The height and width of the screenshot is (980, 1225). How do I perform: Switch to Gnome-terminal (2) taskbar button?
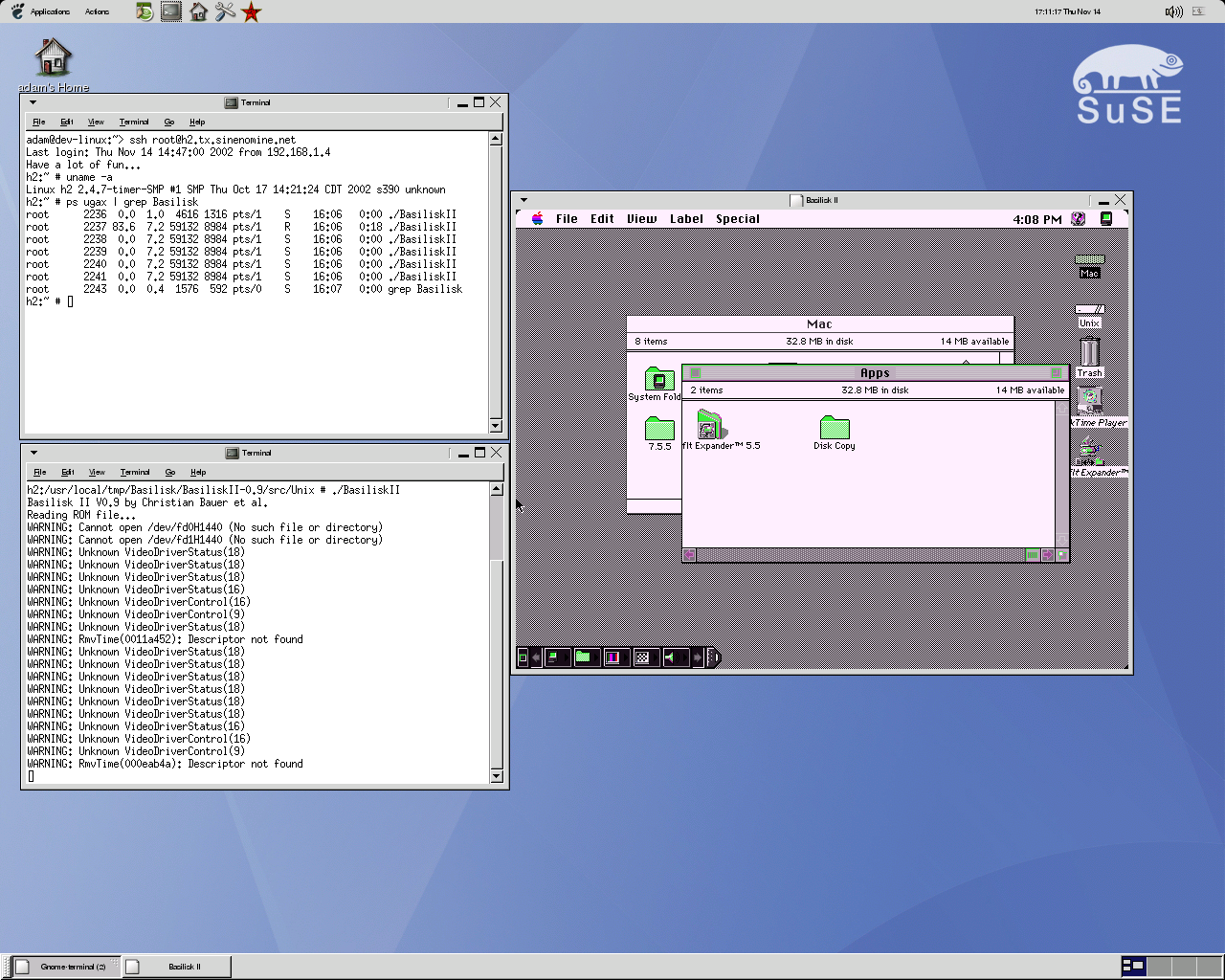[x=66, y=967]
